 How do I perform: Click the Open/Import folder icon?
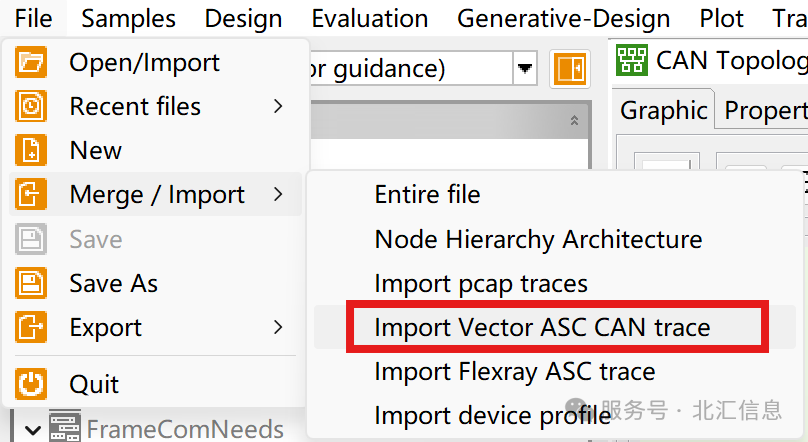point(31,62)
